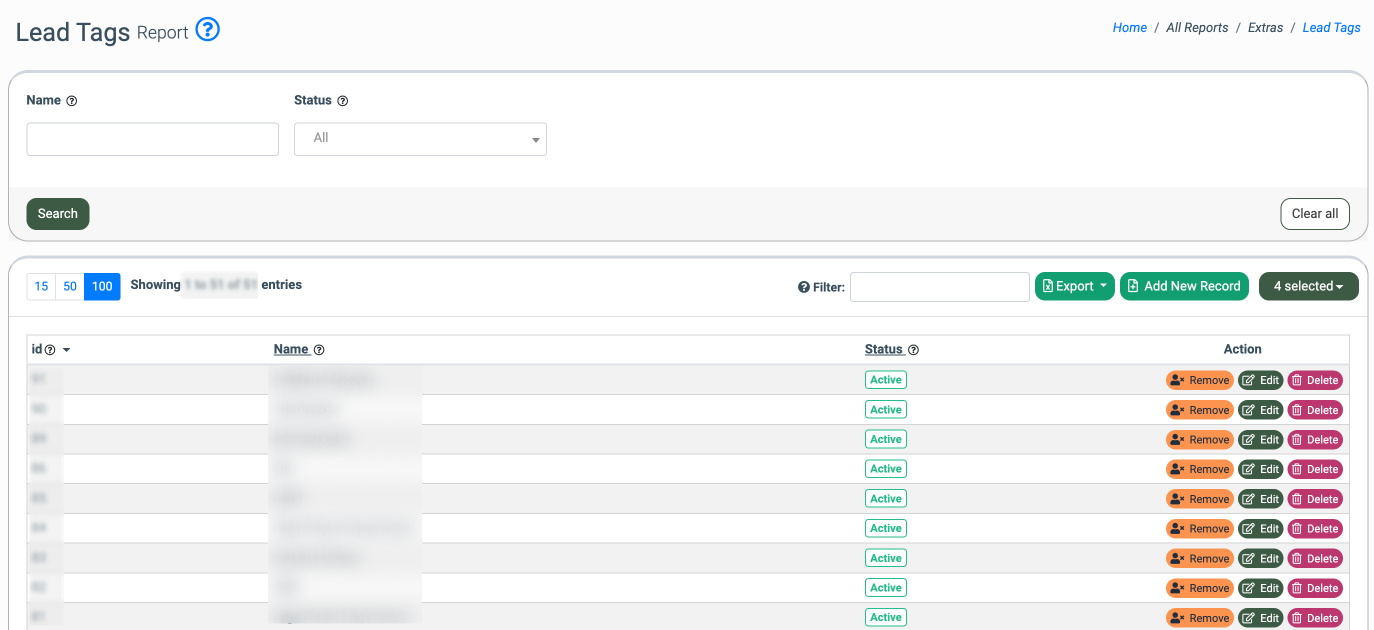Show 50 entries per page
The height and width of the screenshot is (630, 1374).
pyautogui.click(x=70, y=286)
